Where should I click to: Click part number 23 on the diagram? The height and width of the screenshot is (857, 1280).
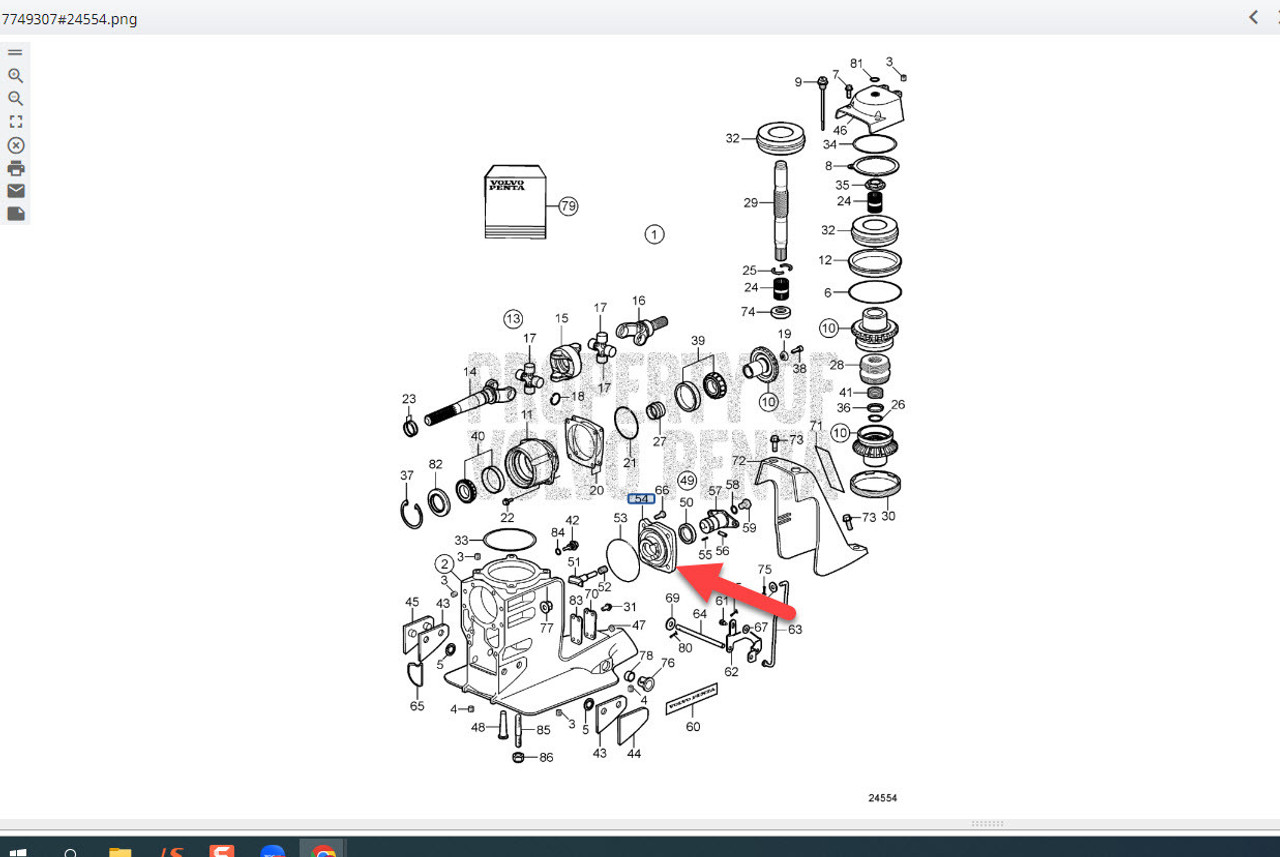409,399
